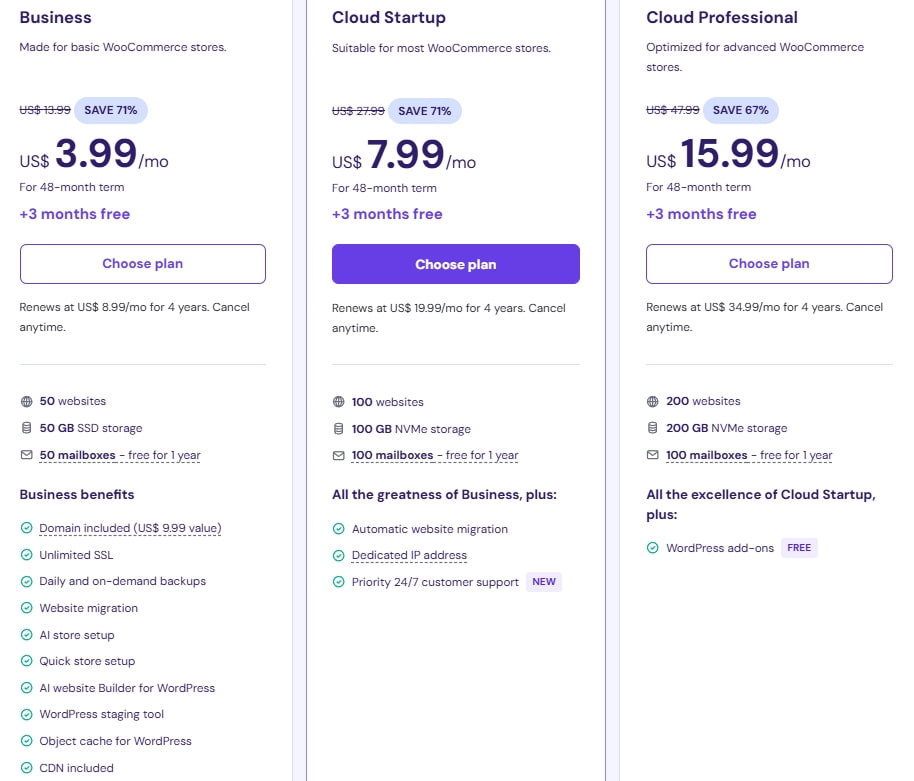The height and width of the screenshot is (781, 914).
Task: Click the globe icon beside 200 websites
Action: (653, 401)
